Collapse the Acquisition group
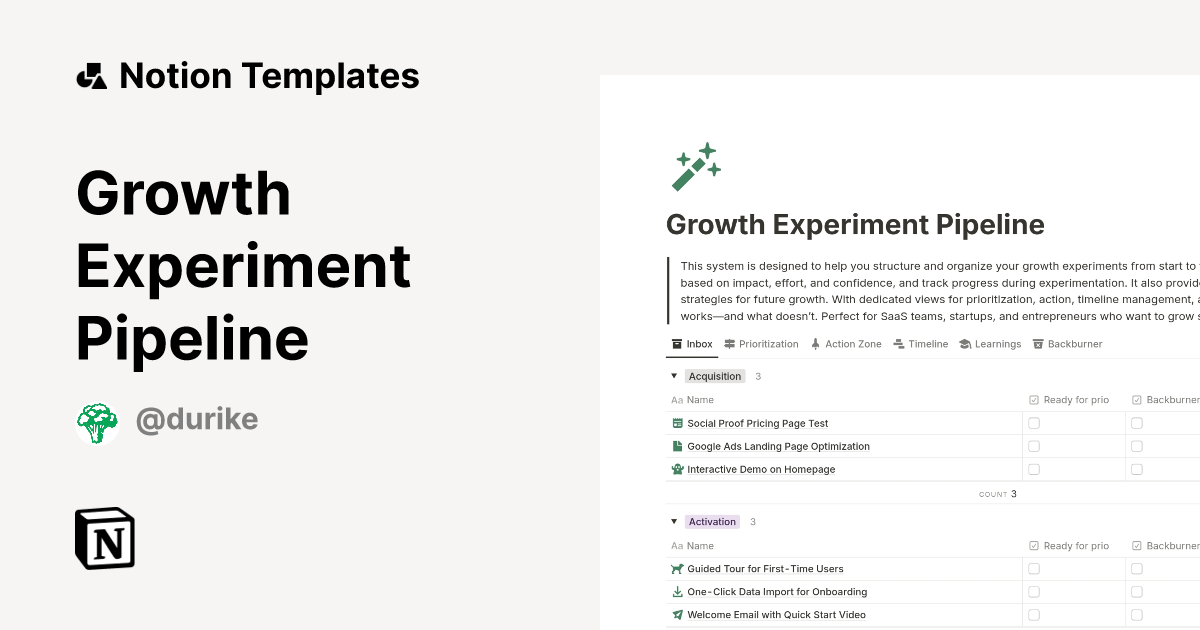Image resolution: width=1200 pixels, height=630 pixels. coord(674,375)
